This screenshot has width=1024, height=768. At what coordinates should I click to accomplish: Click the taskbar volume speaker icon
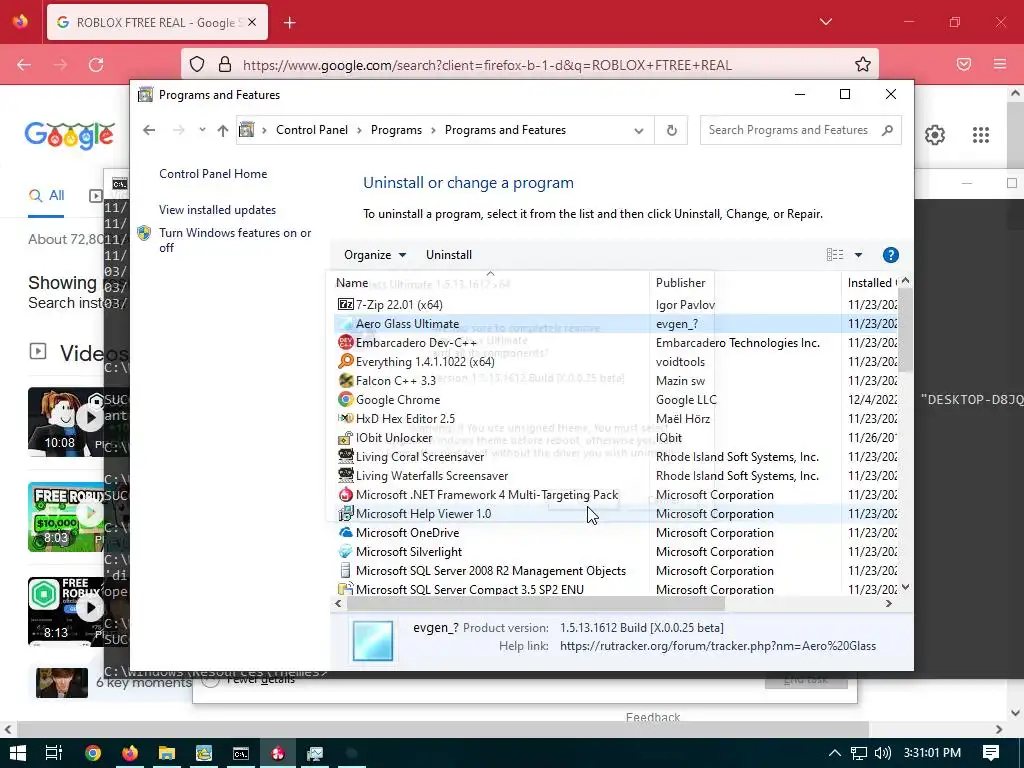tap(882, 753)
